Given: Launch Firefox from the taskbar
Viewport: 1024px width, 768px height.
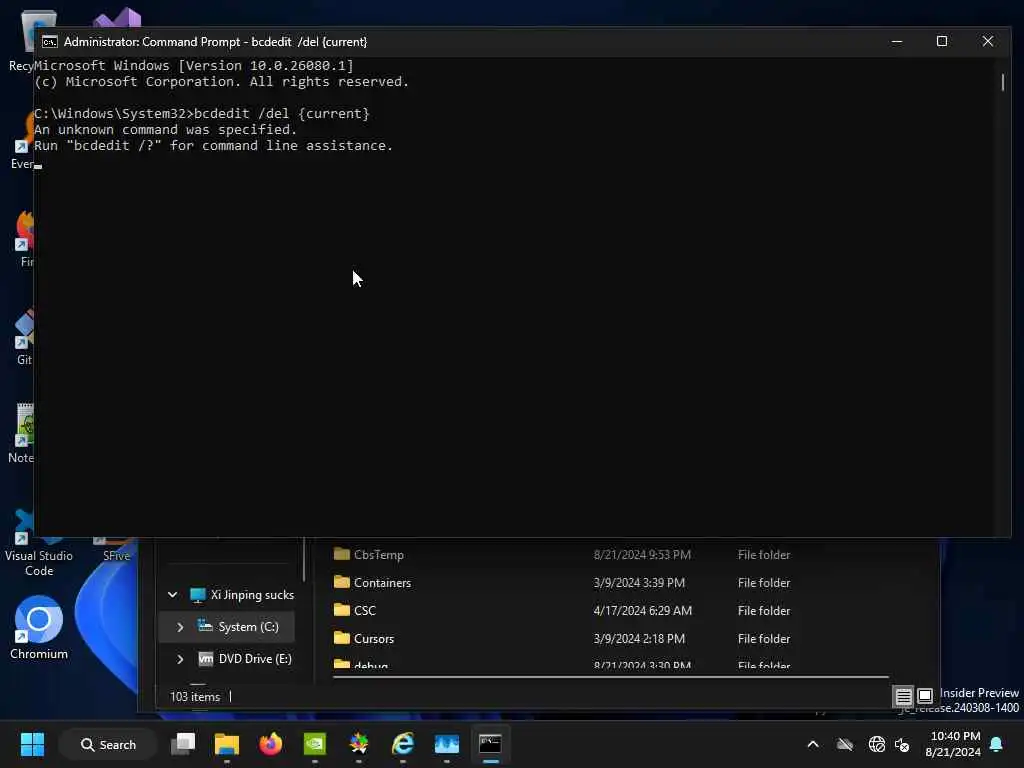Looking at the screenshot, I should click(x=270, y=744).
